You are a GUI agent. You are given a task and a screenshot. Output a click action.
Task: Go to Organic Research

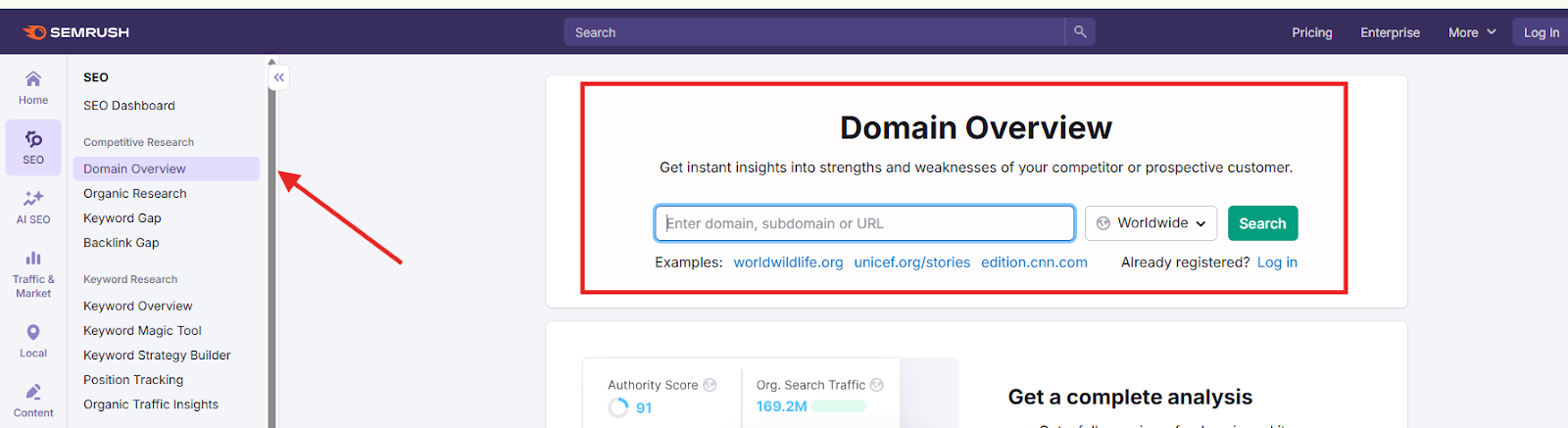(135, 194)
